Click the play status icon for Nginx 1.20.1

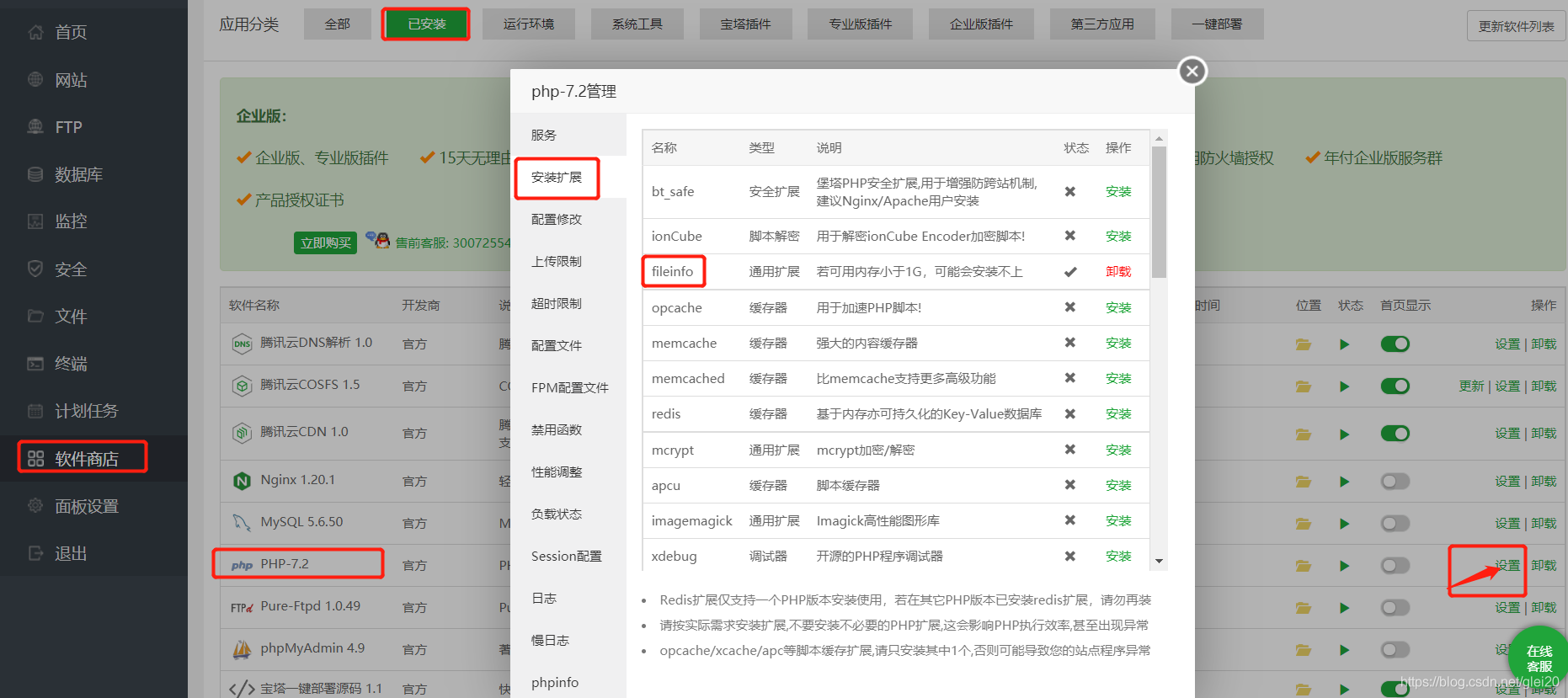click(x=1344, y=482)
